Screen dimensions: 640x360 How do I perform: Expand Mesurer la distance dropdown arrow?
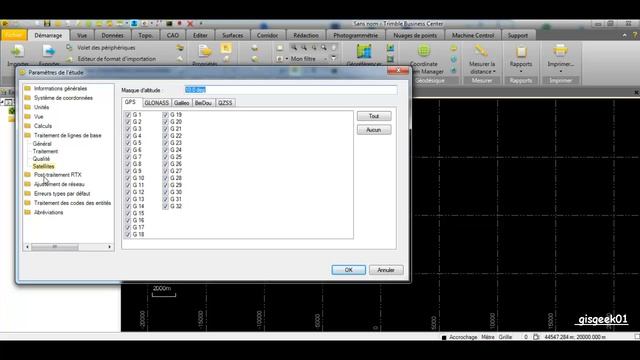(x=494, y=72)
